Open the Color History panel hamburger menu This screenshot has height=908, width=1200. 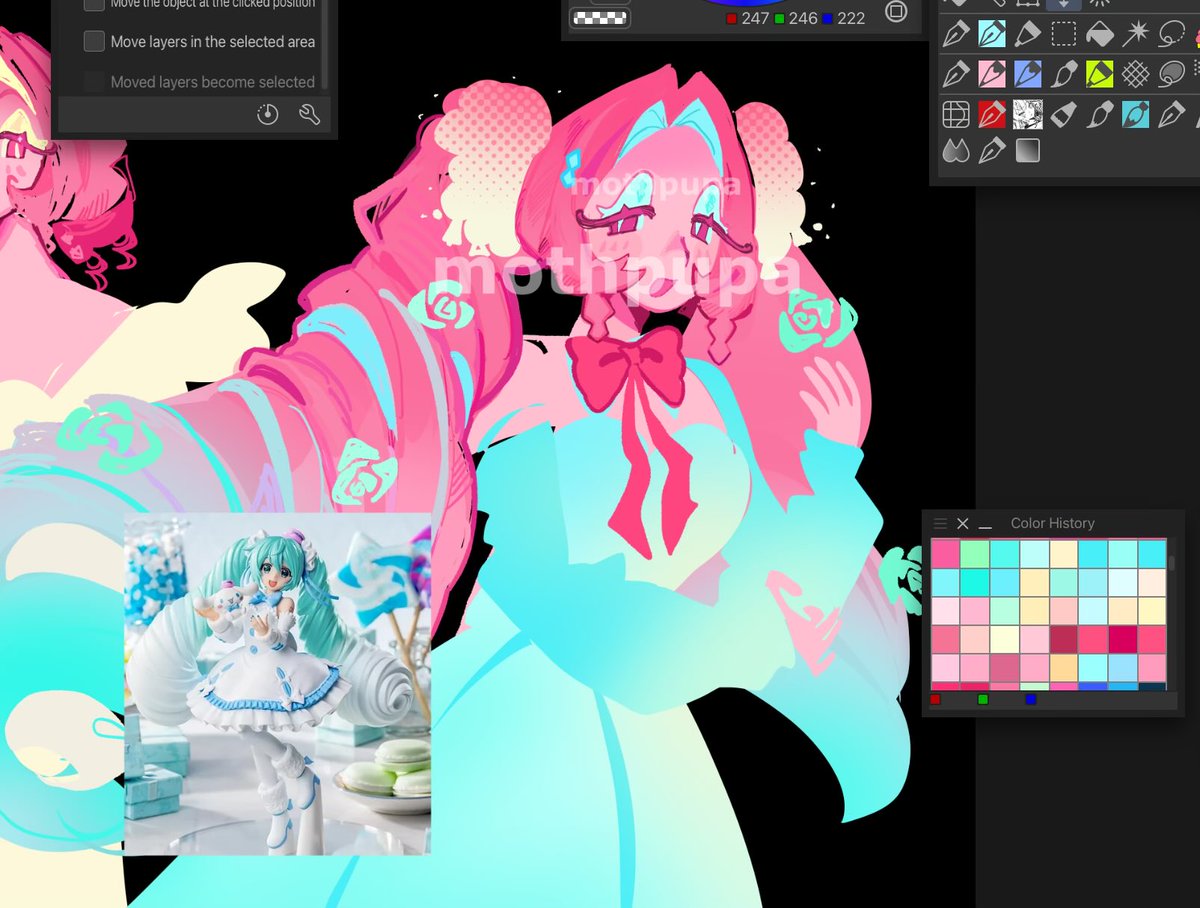[x=940, y=523]
